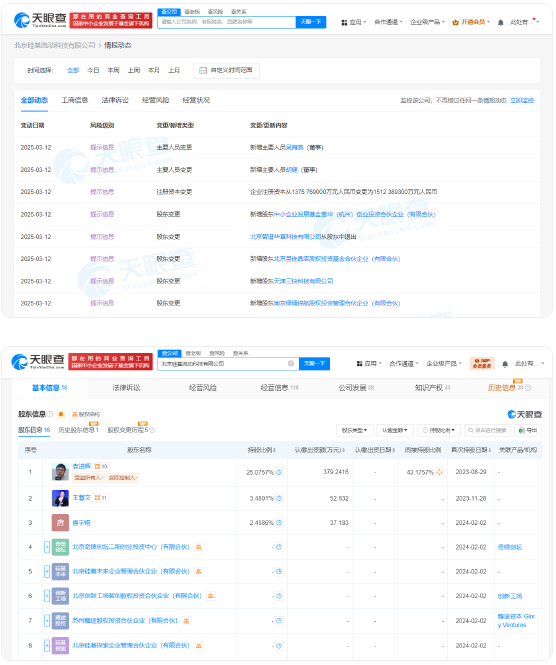Switch to the 法律诉讼 tab in top panel
The width and height of the screenshot is (556, 665).
click(x=115, y=101)
